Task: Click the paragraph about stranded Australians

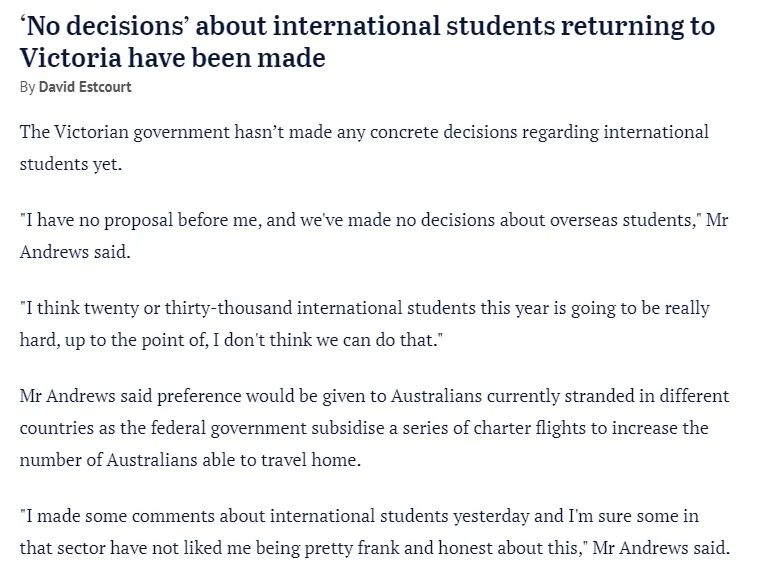Action: pyautogui.click(x=375, y=428)
